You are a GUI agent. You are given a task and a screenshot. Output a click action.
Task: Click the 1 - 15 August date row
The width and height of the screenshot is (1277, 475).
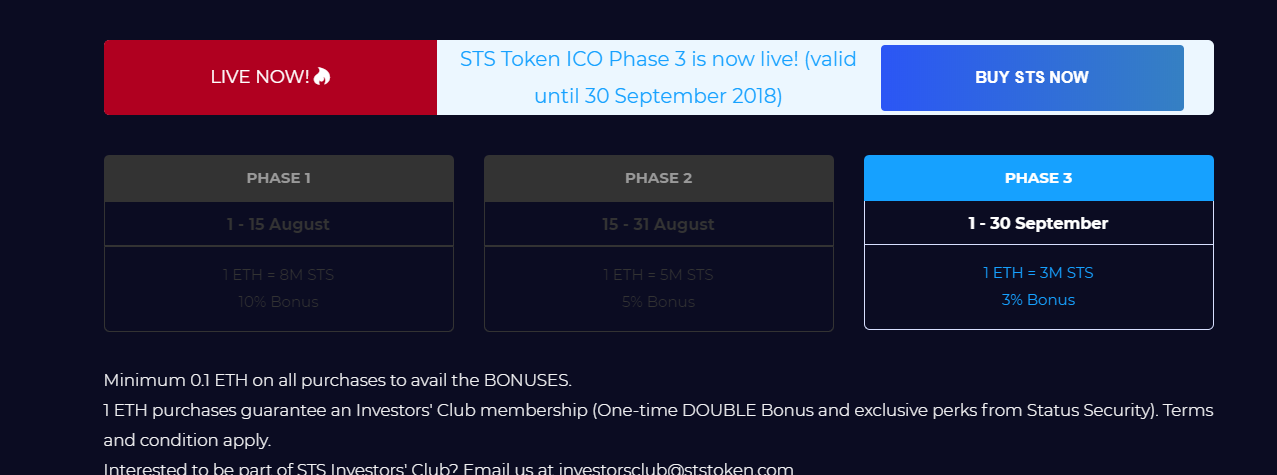[279, 224]
